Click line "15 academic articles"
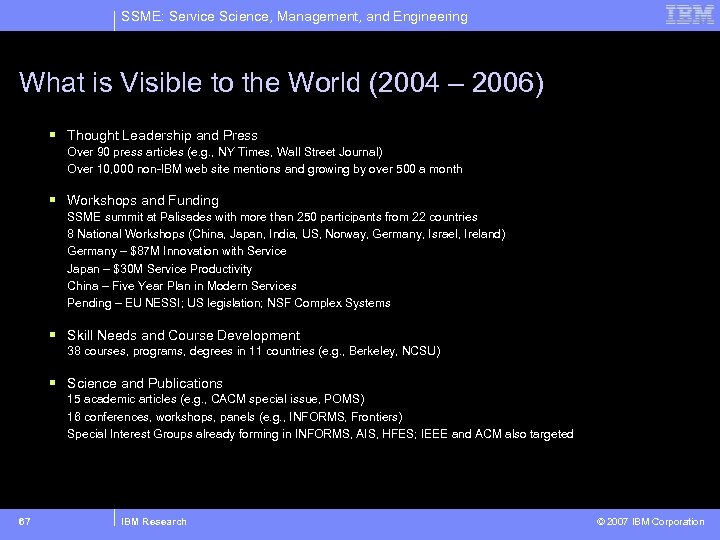The image size is (720, 540). point(216,399)
